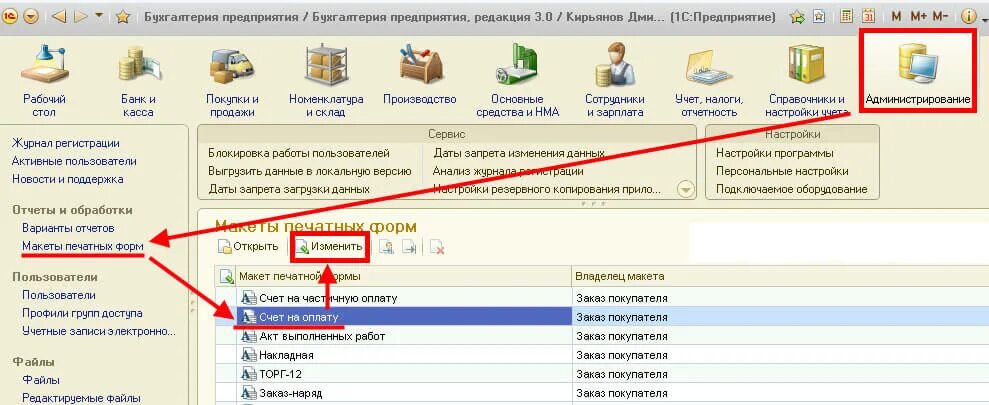The image size is (989, 405).
Task: Open Новости и поддержка link
Action: pos(67,179)
